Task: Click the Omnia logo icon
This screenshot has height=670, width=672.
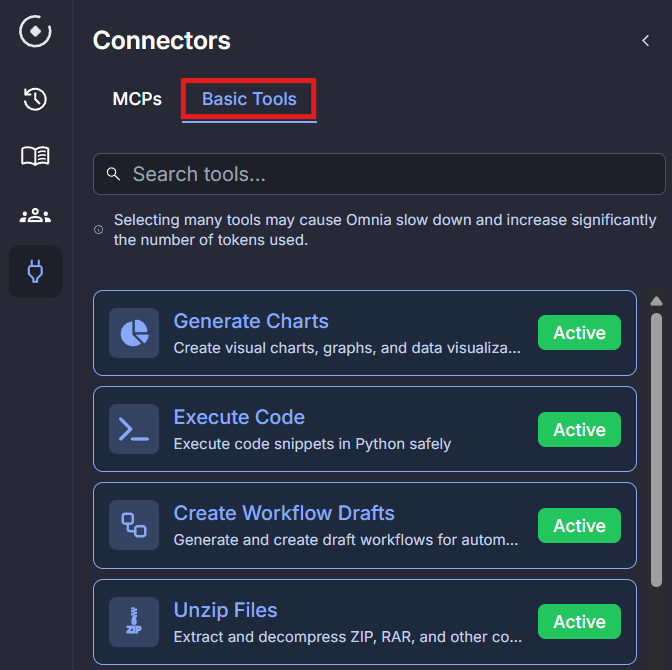Action: point(36,31)
